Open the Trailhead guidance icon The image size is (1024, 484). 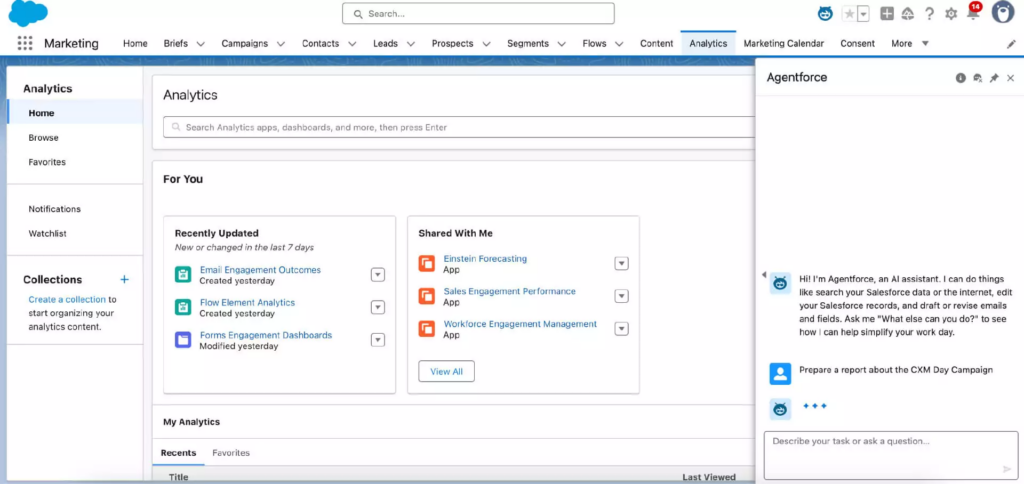point(908,14)
